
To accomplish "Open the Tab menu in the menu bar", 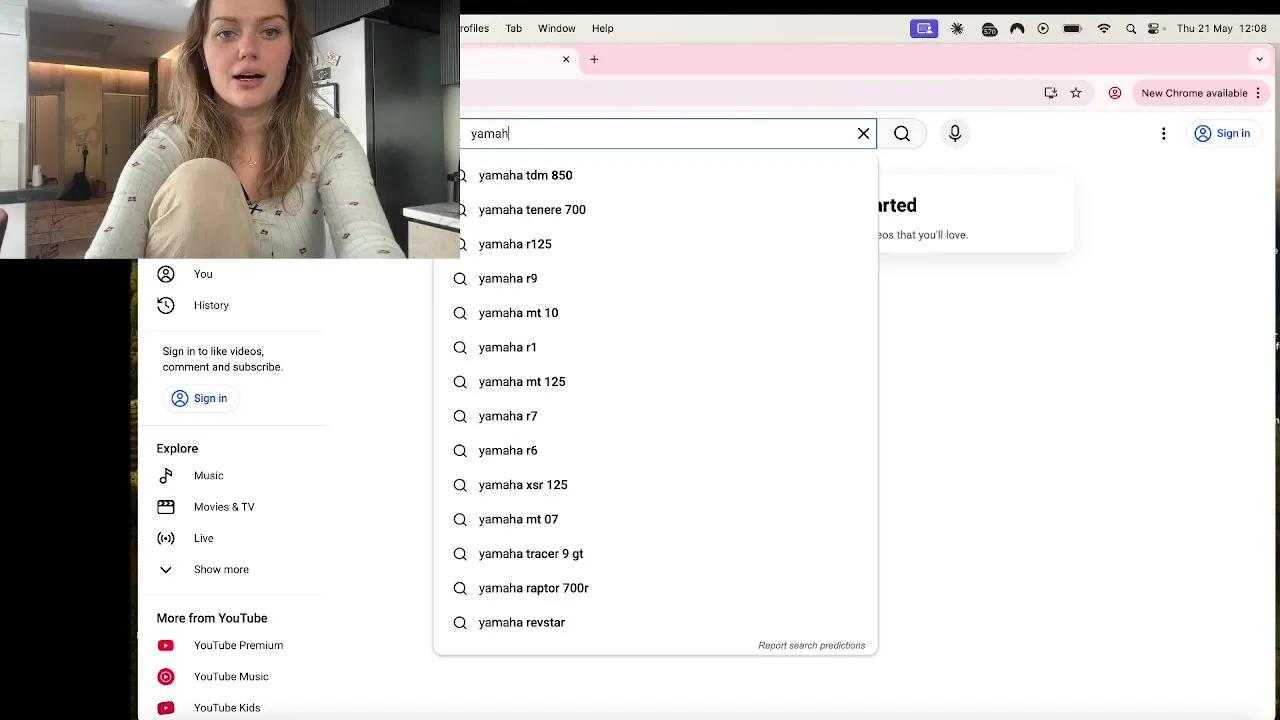I will point(513,28).
